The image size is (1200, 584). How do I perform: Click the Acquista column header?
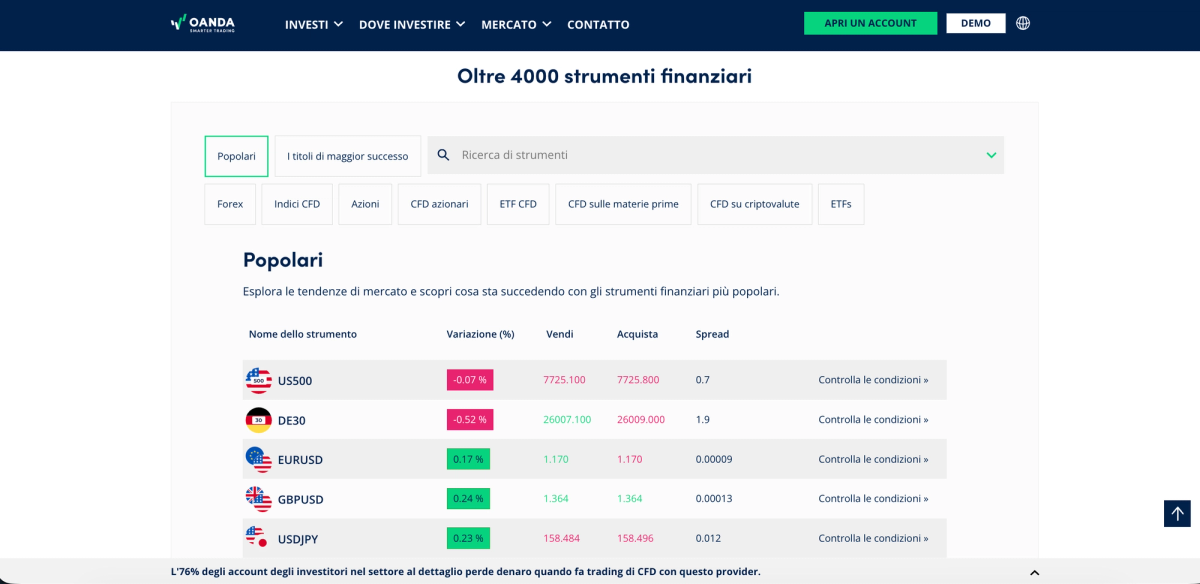tap(638, 334)
